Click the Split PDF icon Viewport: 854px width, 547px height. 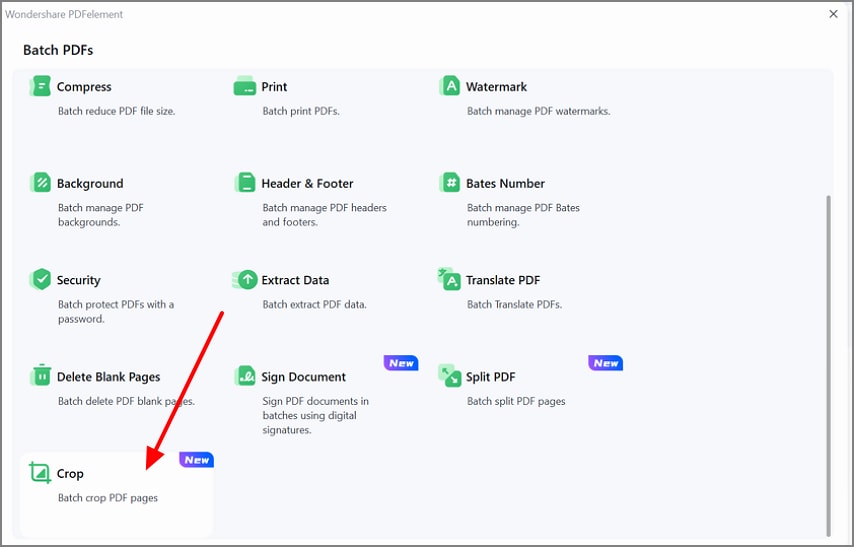click(450, 377)
